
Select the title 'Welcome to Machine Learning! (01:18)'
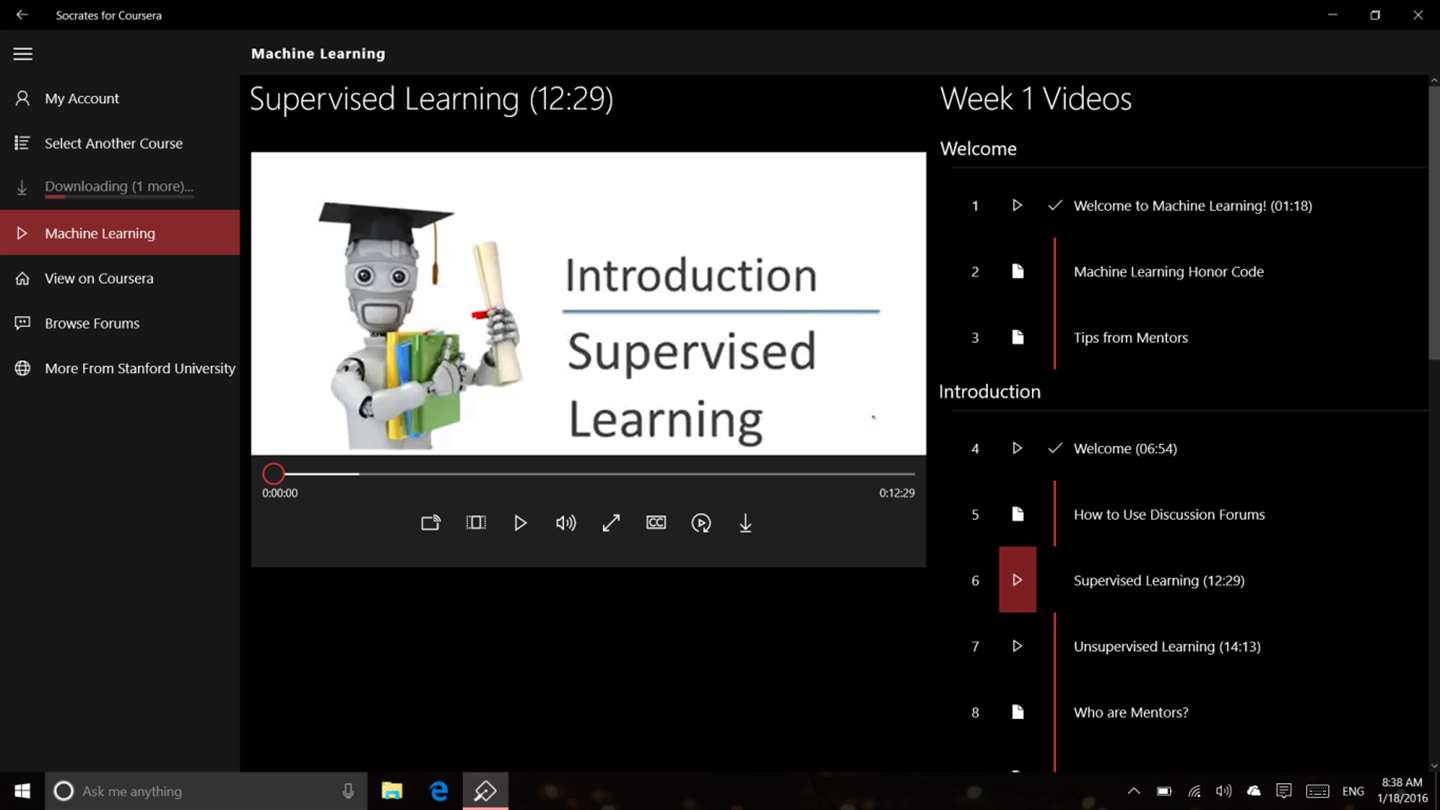point(1193,206)
